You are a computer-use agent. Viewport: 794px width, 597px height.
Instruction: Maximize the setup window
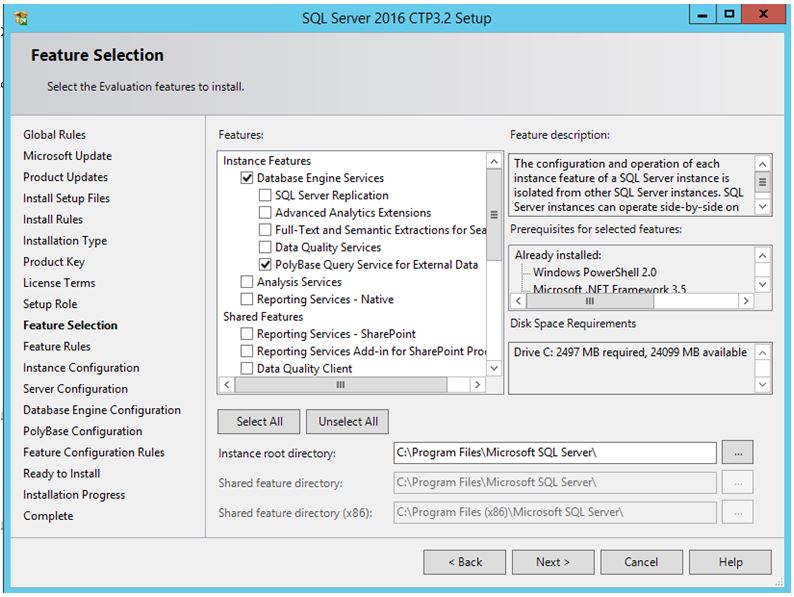click(729, 15)
